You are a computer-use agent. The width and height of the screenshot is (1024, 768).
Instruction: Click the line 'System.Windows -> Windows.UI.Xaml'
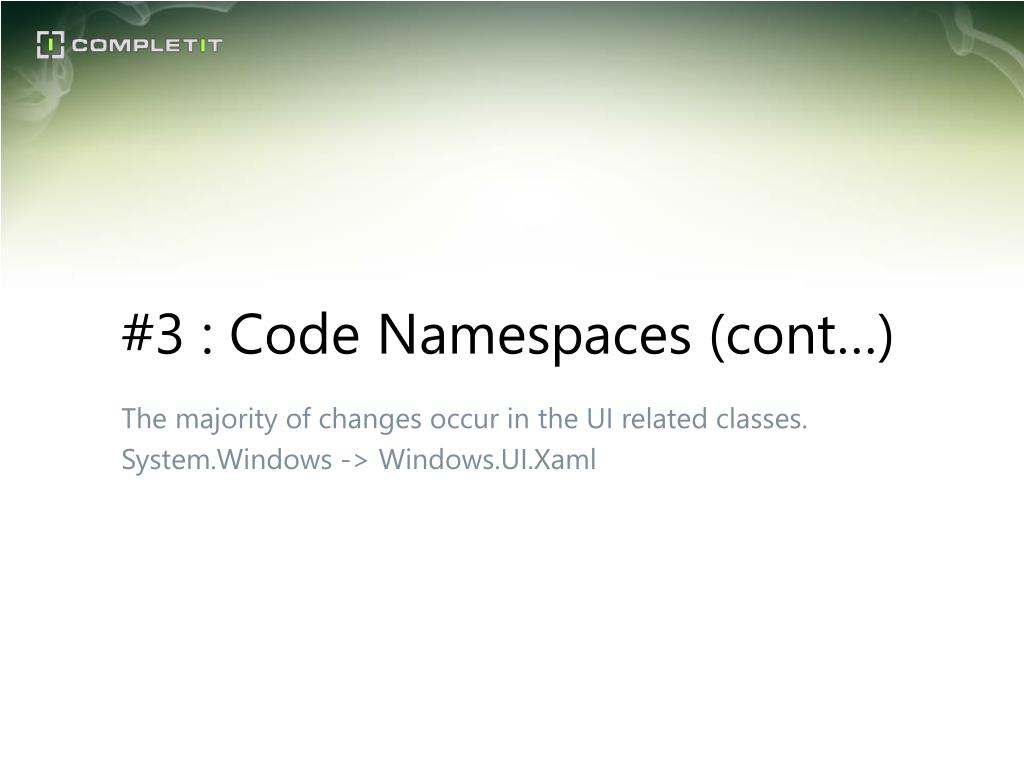coord(359,459)
